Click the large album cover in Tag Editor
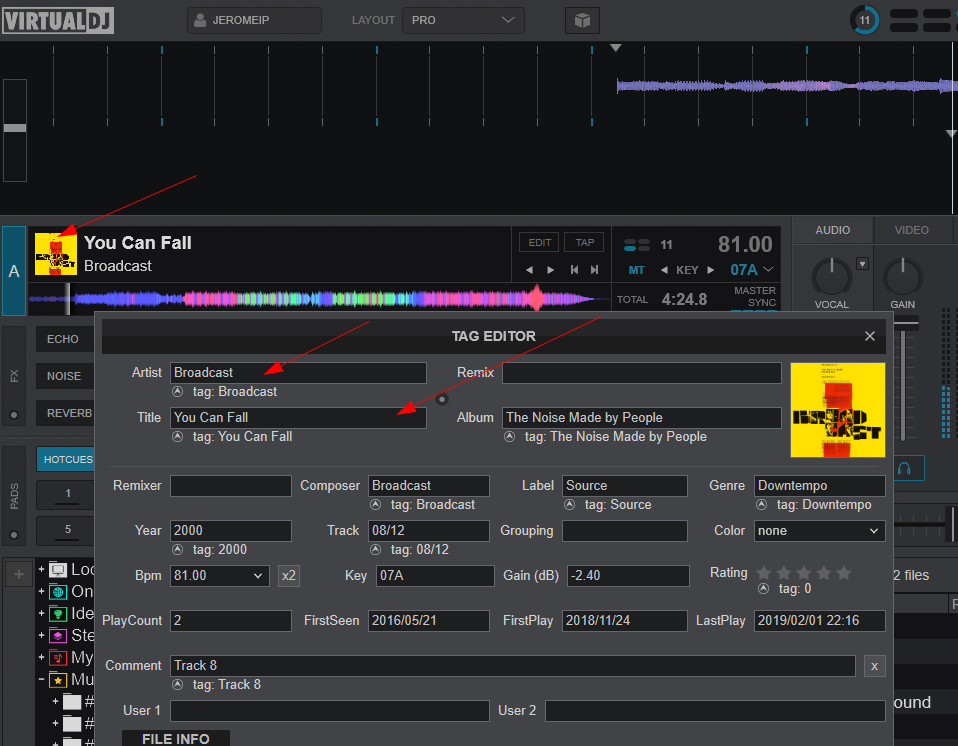 [x=838, y=410]
